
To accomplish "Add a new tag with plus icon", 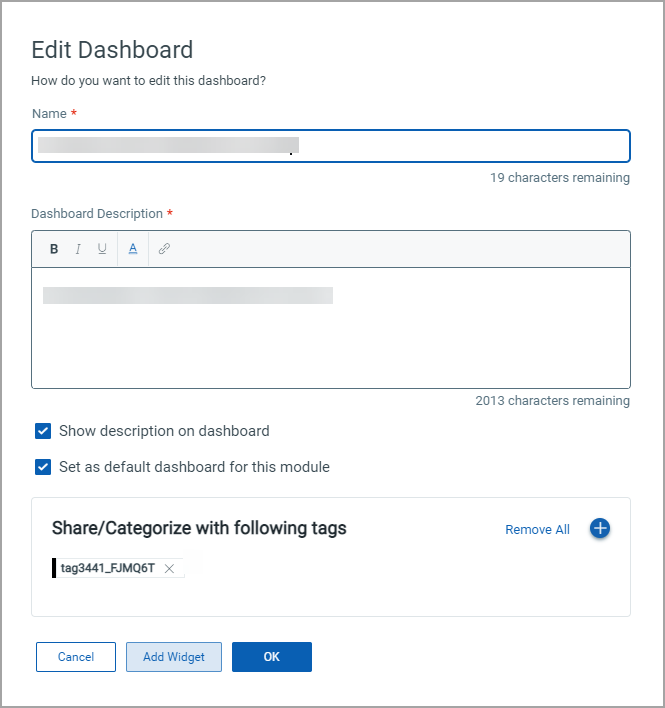I will tap(600, 528).
